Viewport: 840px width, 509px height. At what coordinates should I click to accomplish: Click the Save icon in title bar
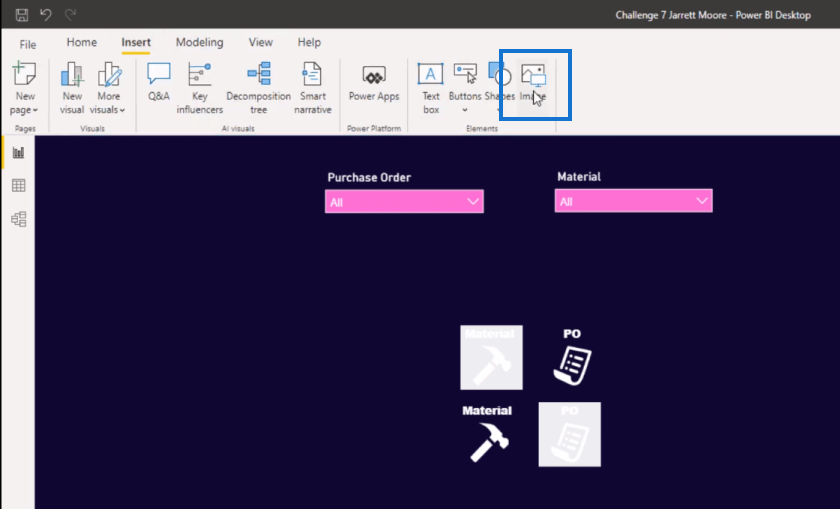[21, 14]
